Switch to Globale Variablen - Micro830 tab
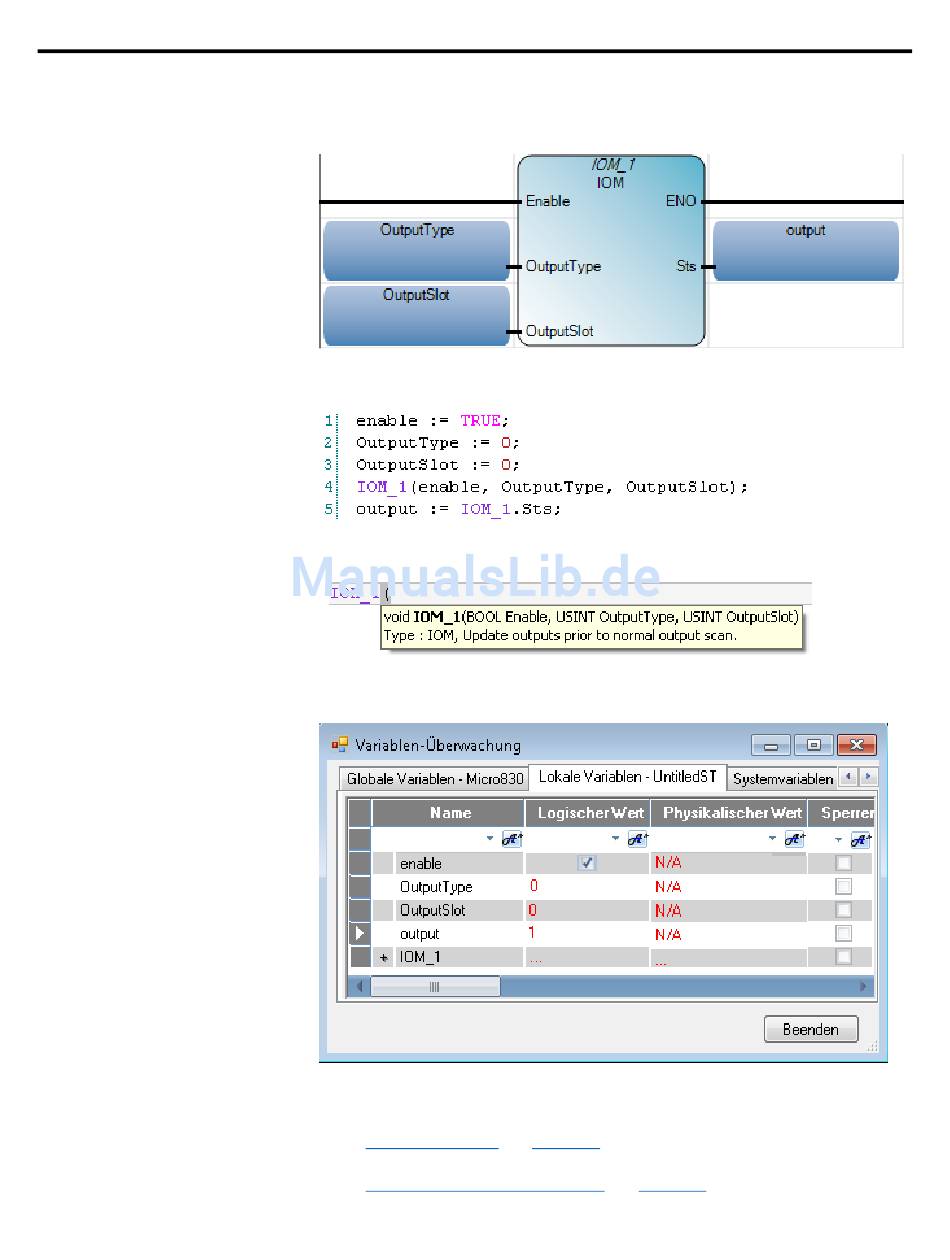This screenshot has height=1260, width=950. (434, 779)
